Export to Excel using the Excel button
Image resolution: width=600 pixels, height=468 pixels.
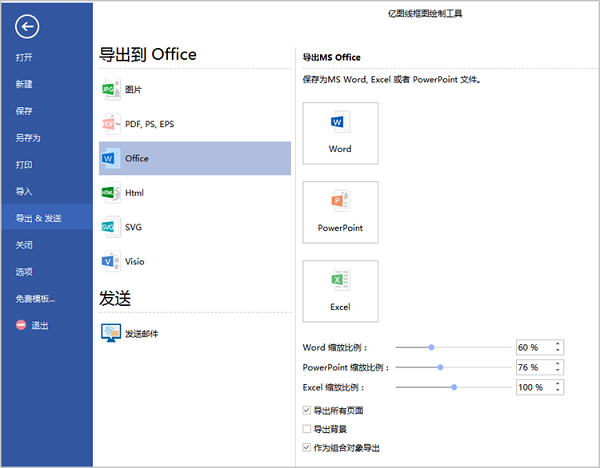click(x=340, y=291)
